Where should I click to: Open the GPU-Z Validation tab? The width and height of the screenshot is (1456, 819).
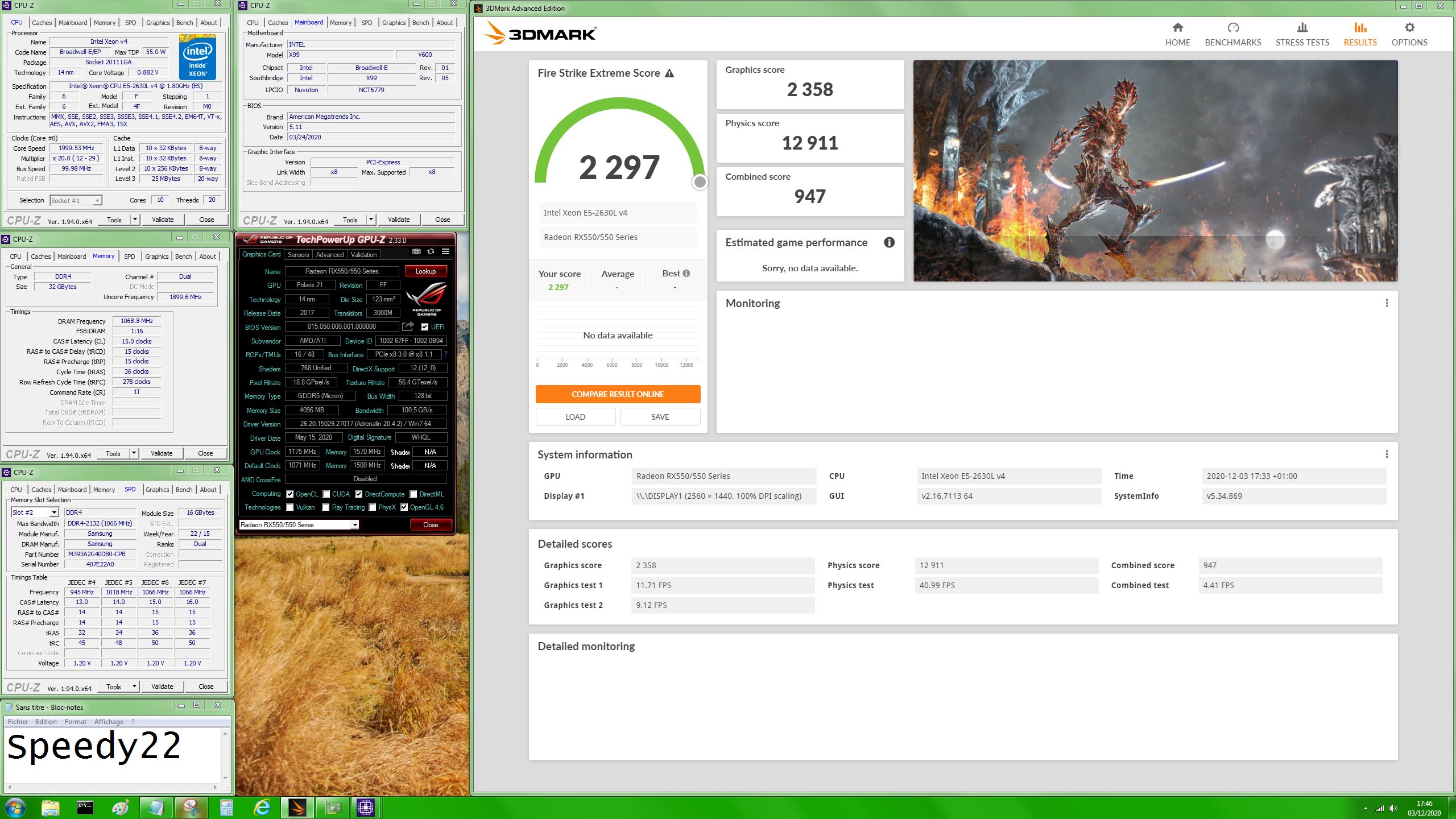tap(363, 255)
